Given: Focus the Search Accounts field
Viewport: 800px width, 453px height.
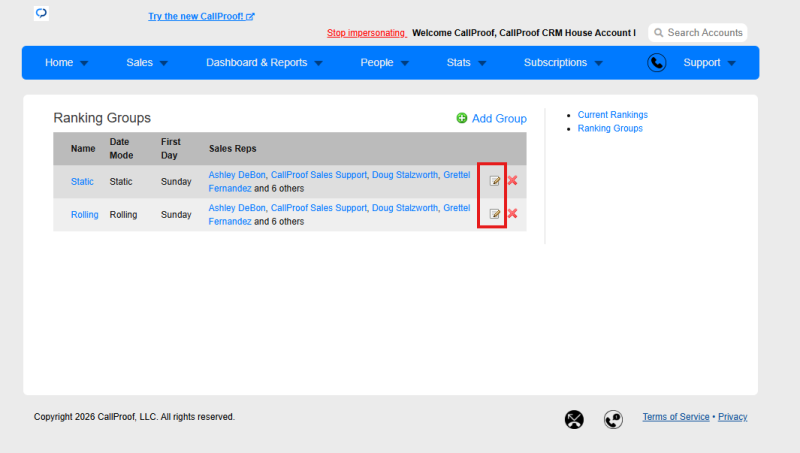Looking at the screenshot, I should [697, 33].
